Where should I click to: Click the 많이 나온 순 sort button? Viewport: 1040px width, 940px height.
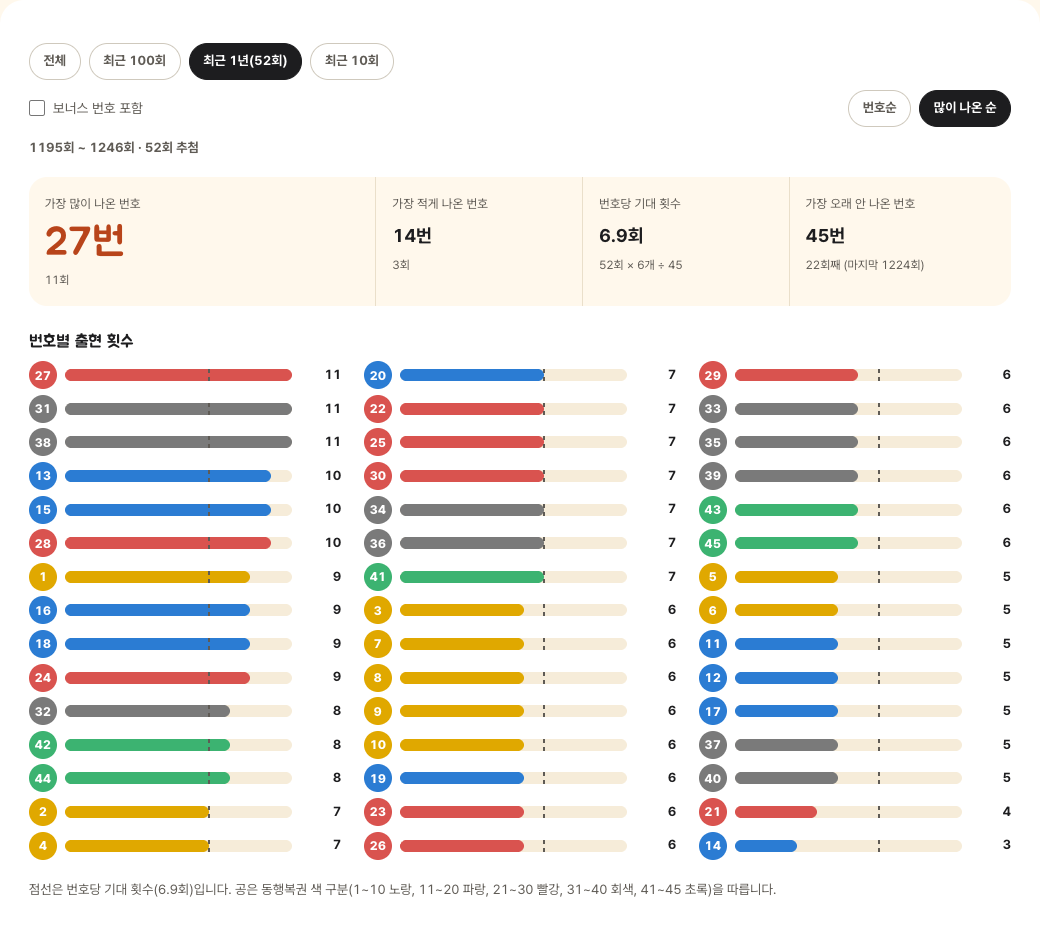tap(965, 108)
